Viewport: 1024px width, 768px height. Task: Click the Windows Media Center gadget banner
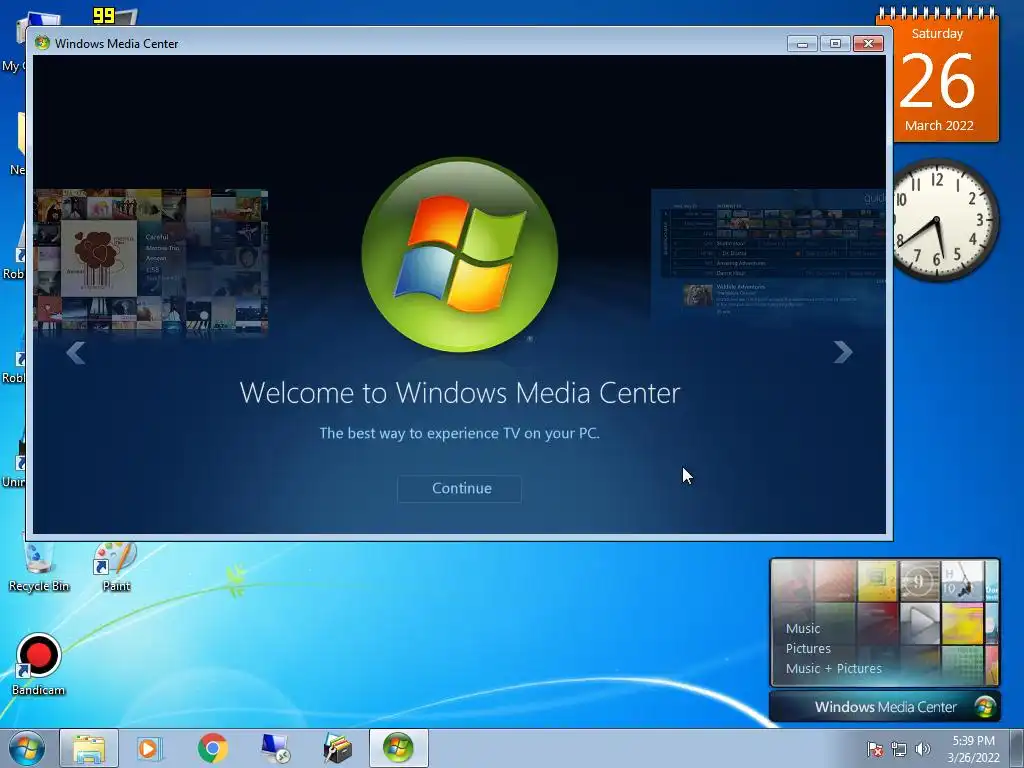tap(885, 707)
